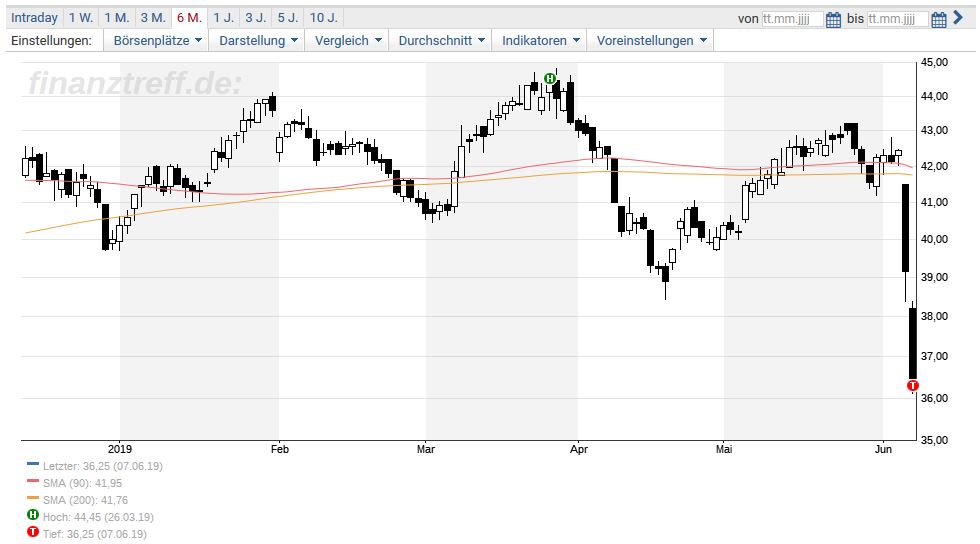Open the Börsenplätze dropdown
The width and height of the screenshot is (980, 544).
156,41
